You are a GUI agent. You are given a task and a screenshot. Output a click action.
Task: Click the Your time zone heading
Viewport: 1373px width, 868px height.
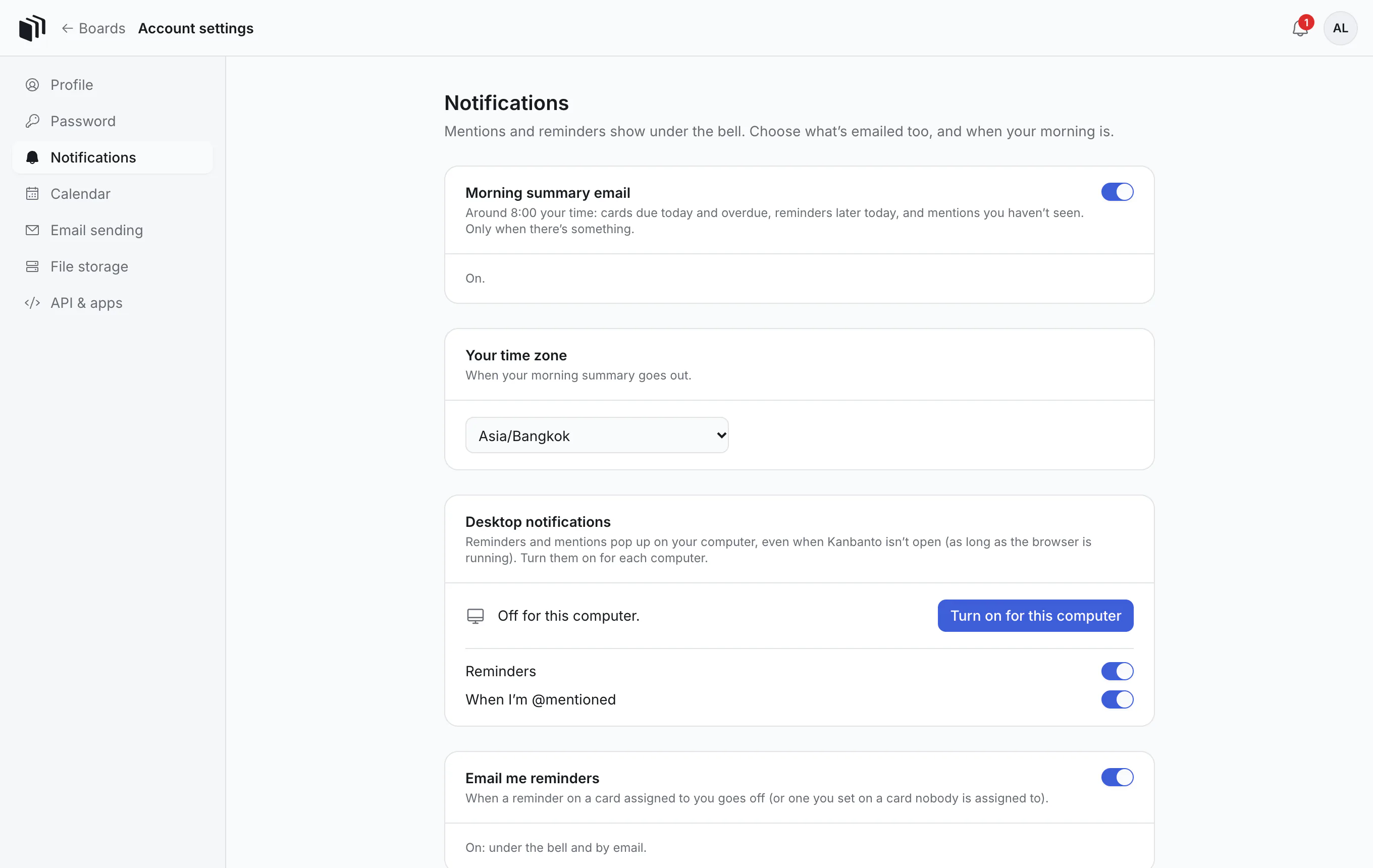516,356
